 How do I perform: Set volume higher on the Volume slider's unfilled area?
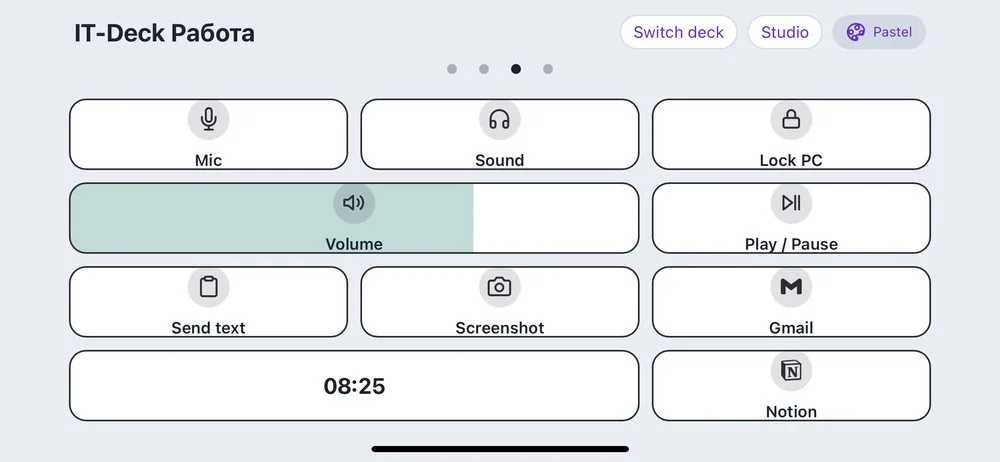pyautogui.click(x=555, y=218)
